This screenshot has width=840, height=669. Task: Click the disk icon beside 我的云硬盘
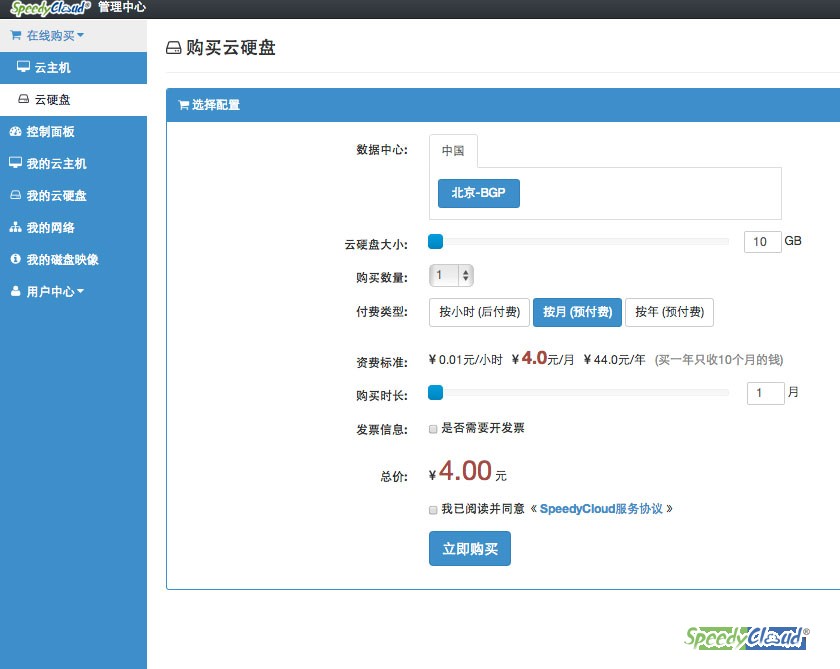pyautogui.click(x=16, y=195)
